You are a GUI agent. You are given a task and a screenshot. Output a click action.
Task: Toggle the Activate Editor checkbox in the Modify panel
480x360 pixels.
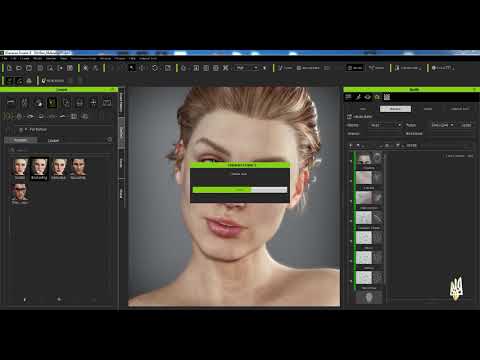pos(349,117)
